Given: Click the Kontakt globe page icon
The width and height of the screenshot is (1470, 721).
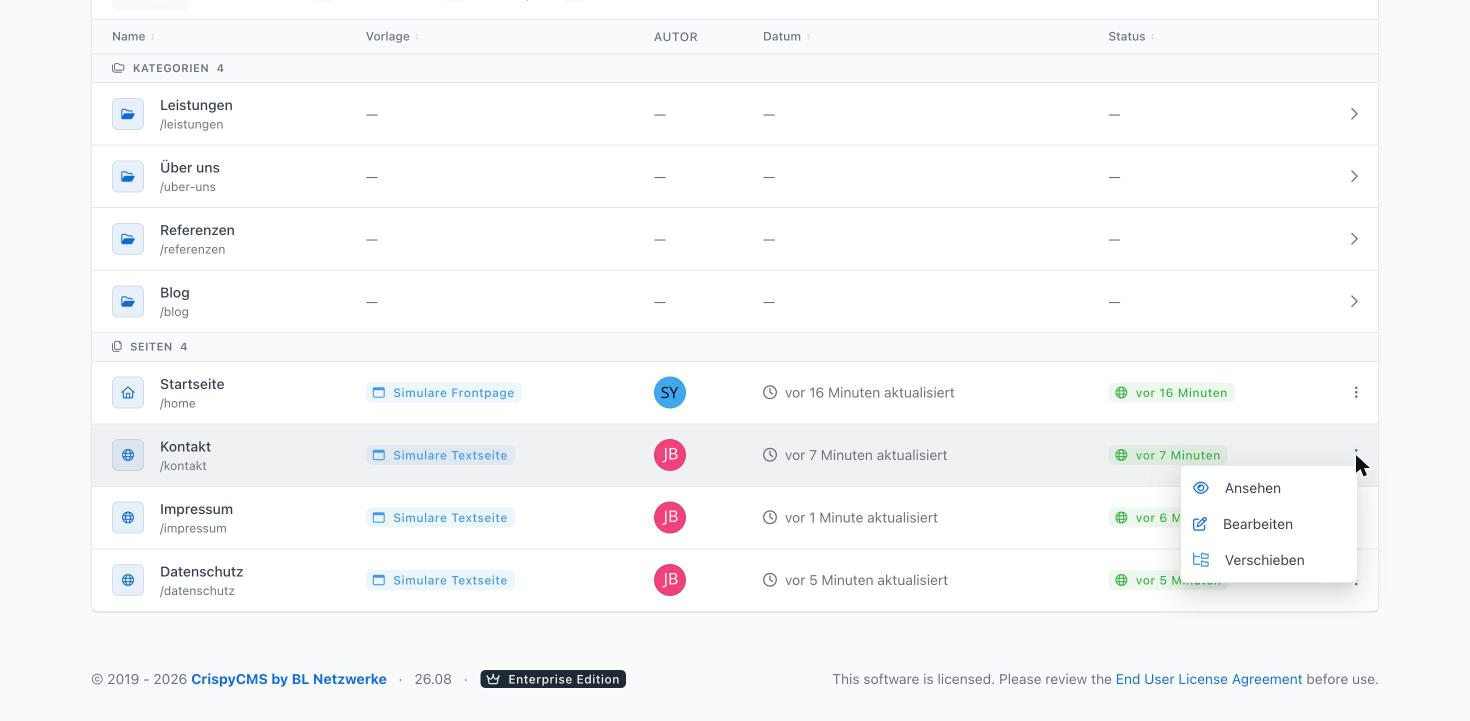Looking at the screenshot, I should tap(128, 455).
